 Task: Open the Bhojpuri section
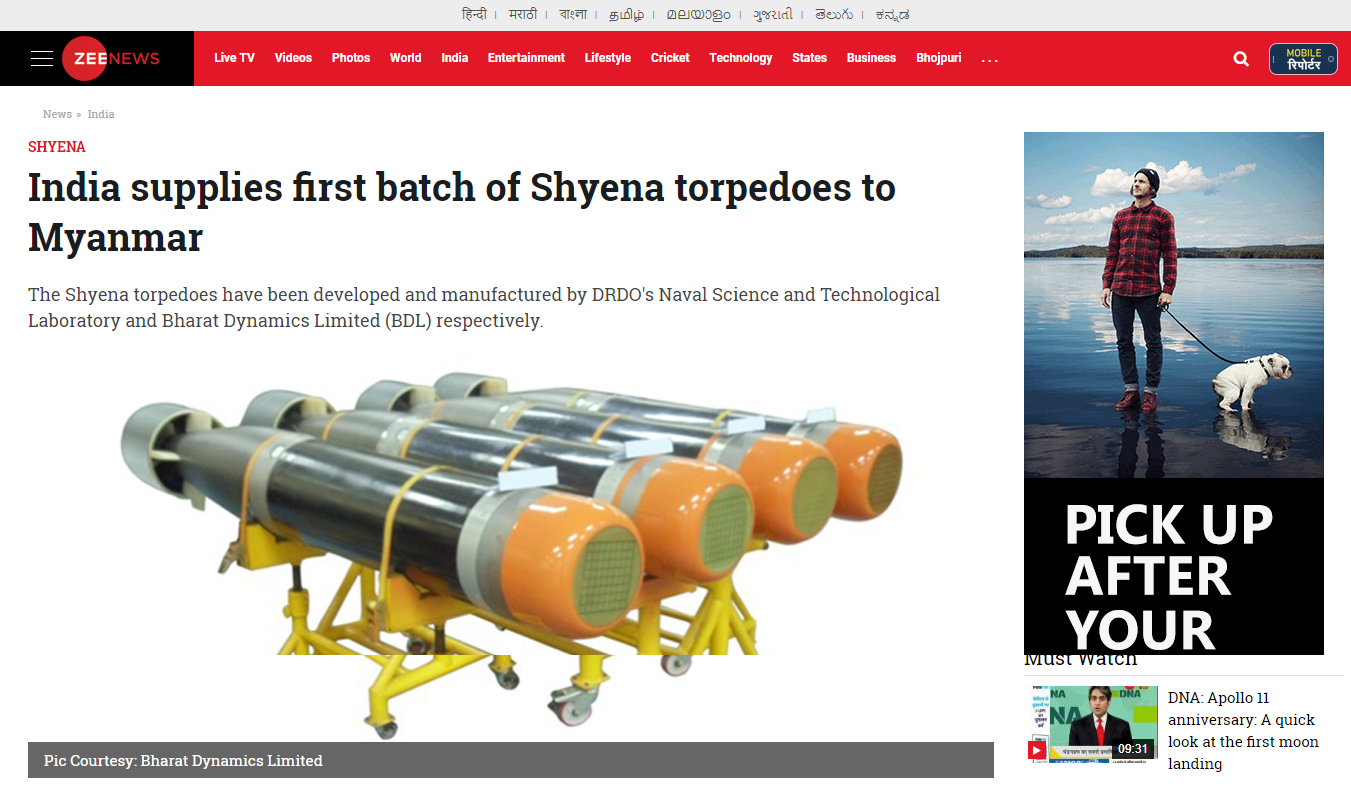pos(939,58)
